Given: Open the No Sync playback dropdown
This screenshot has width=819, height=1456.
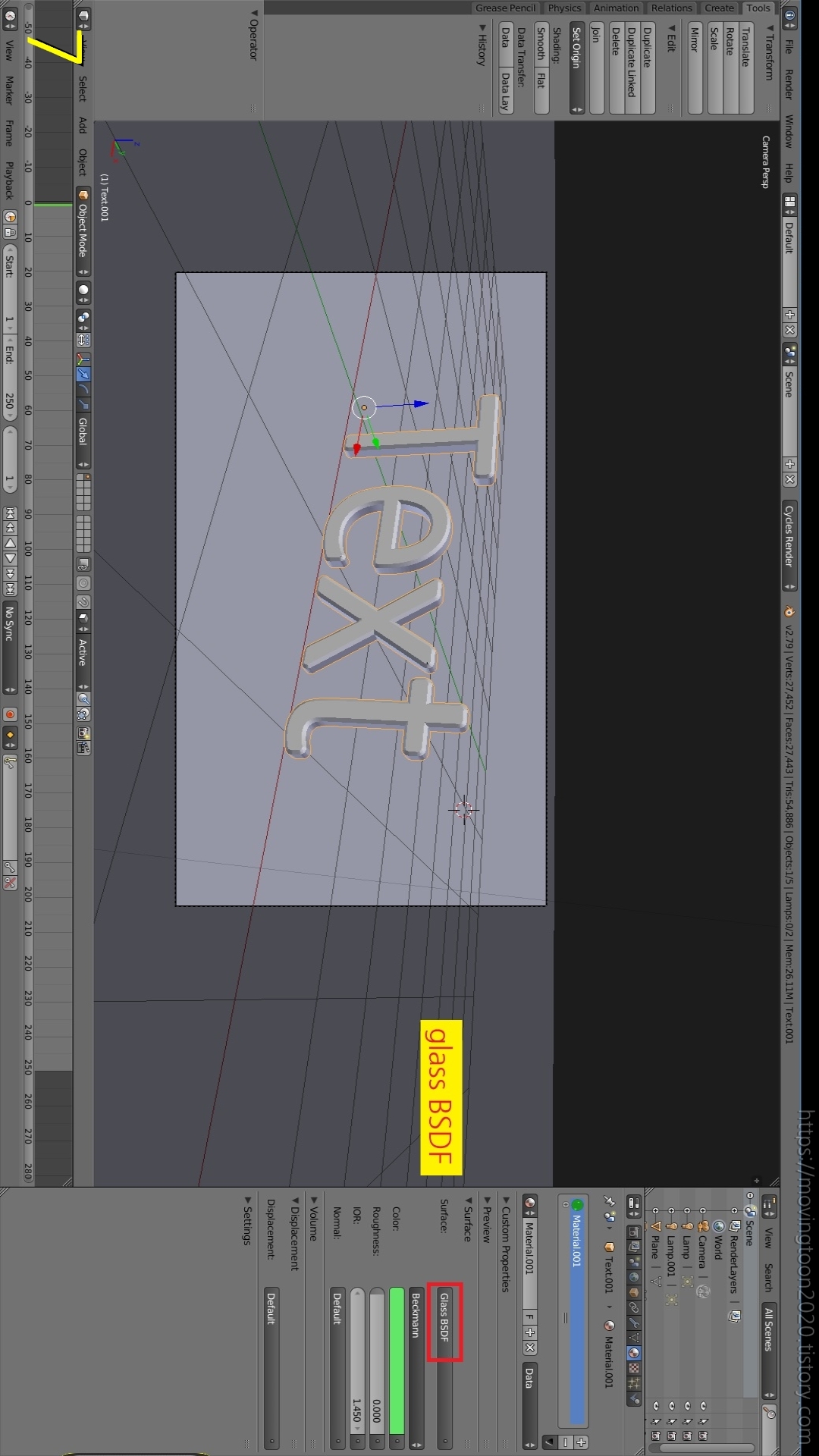Looking at the screenshot, I should tap(10, 648).
